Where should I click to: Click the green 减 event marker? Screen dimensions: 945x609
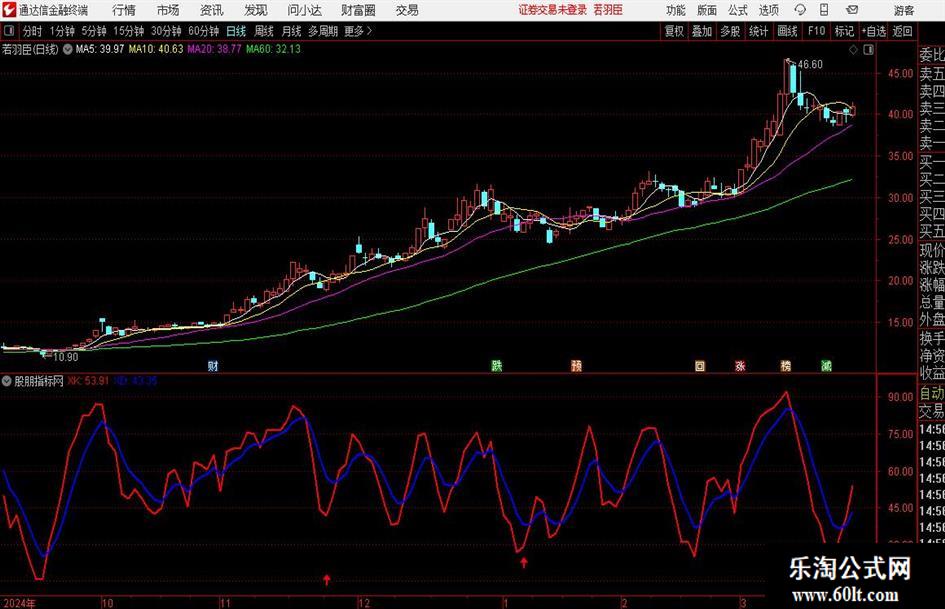click(x=827, y=365)
